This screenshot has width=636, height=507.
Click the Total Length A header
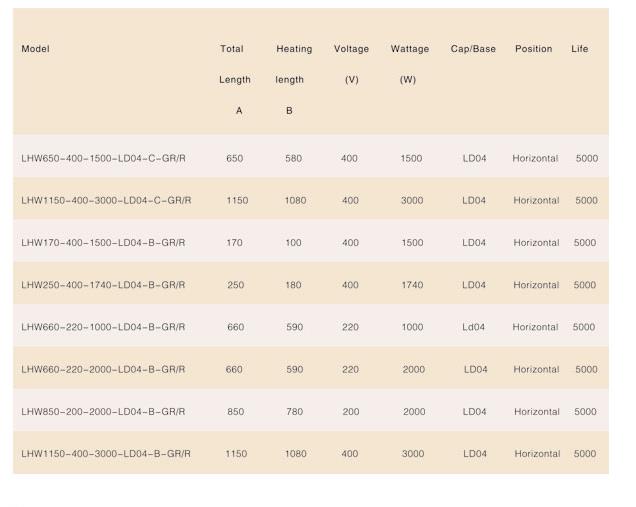pos(235,79)
